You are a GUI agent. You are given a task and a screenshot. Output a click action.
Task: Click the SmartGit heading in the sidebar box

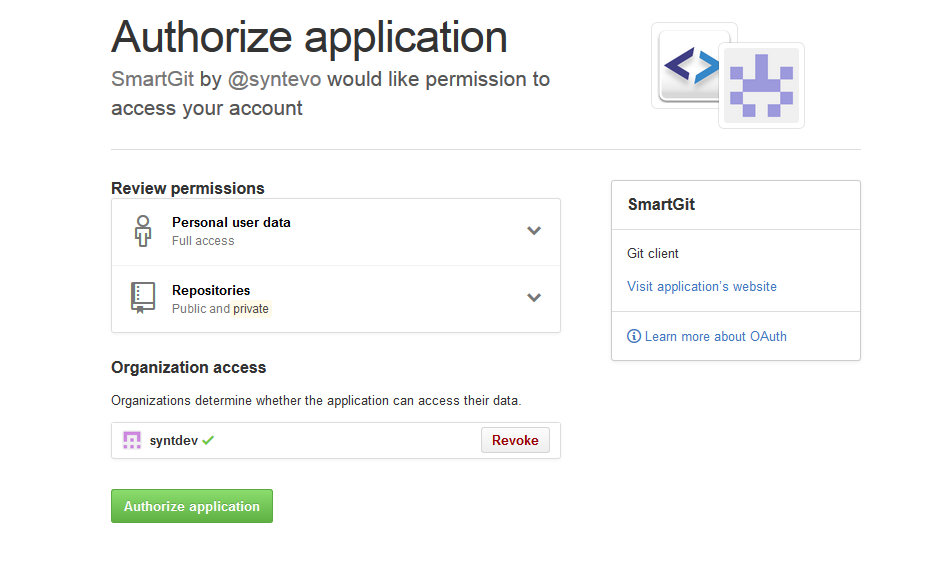pos(661,204)
